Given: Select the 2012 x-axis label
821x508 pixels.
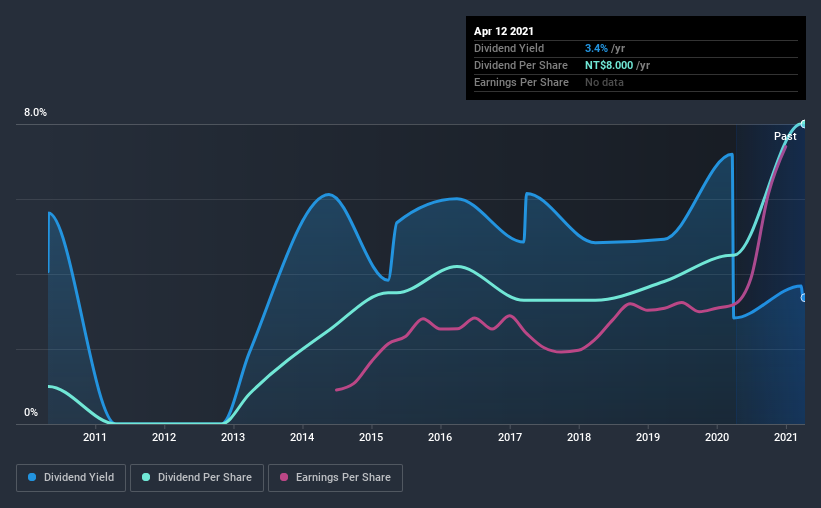Looking at the screenshot, I should pyautogui.click(x=164, y=437).
